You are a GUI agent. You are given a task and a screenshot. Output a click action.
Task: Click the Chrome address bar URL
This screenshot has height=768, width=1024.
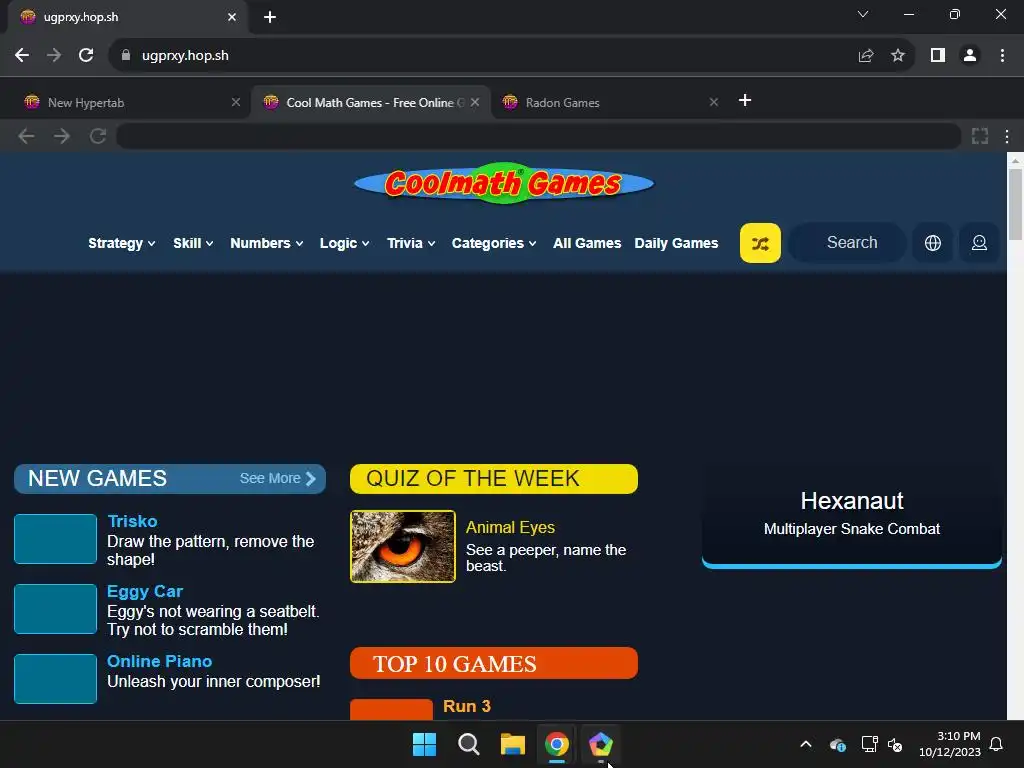tap(185, 56)
